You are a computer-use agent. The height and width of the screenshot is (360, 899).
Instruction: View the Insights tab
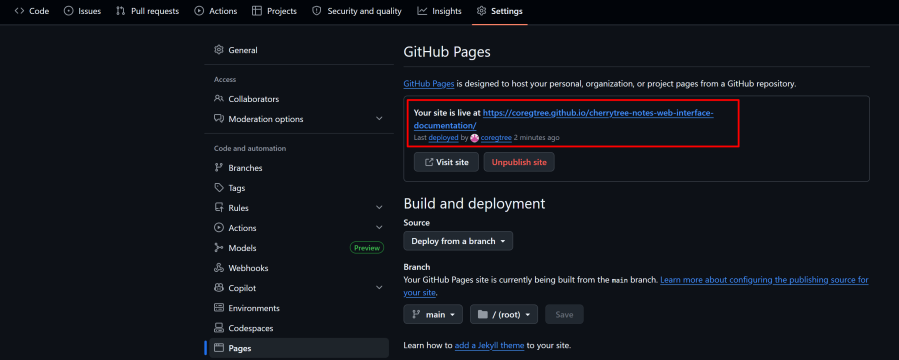click(439, 11)
